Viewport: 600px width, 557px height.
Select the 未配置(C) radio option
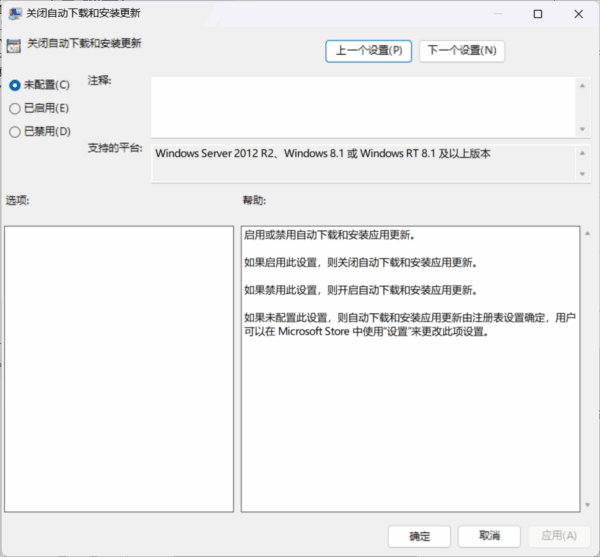(x=15, y=85)
